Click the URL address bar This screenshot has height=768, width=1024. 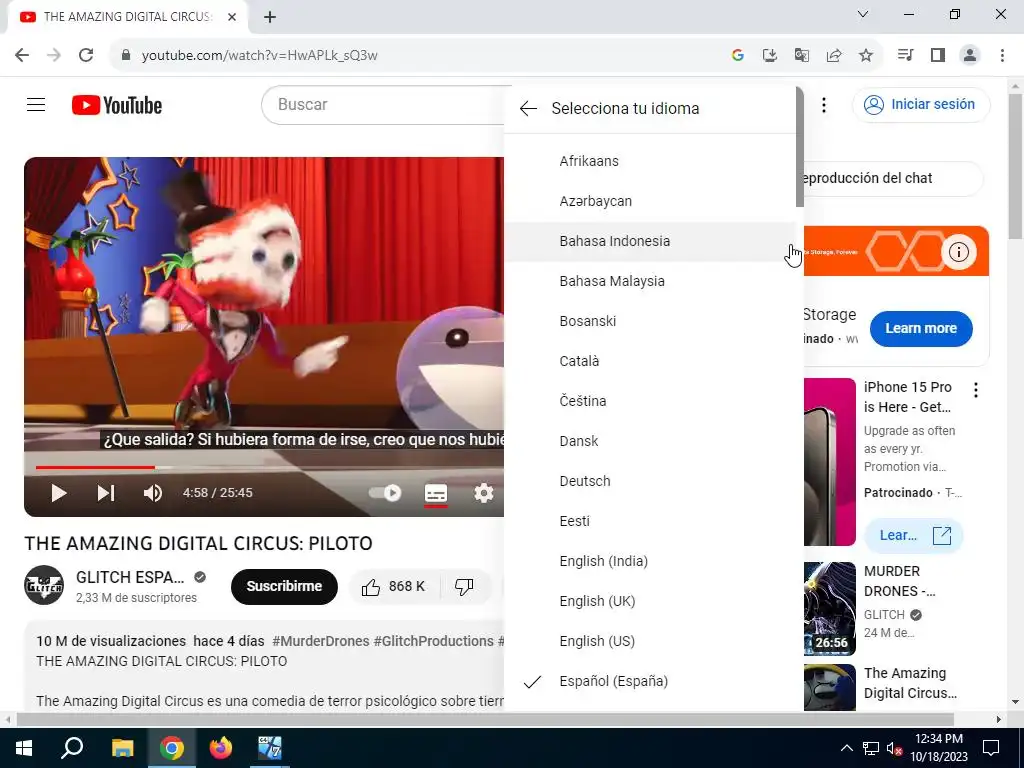click(418, 56)
